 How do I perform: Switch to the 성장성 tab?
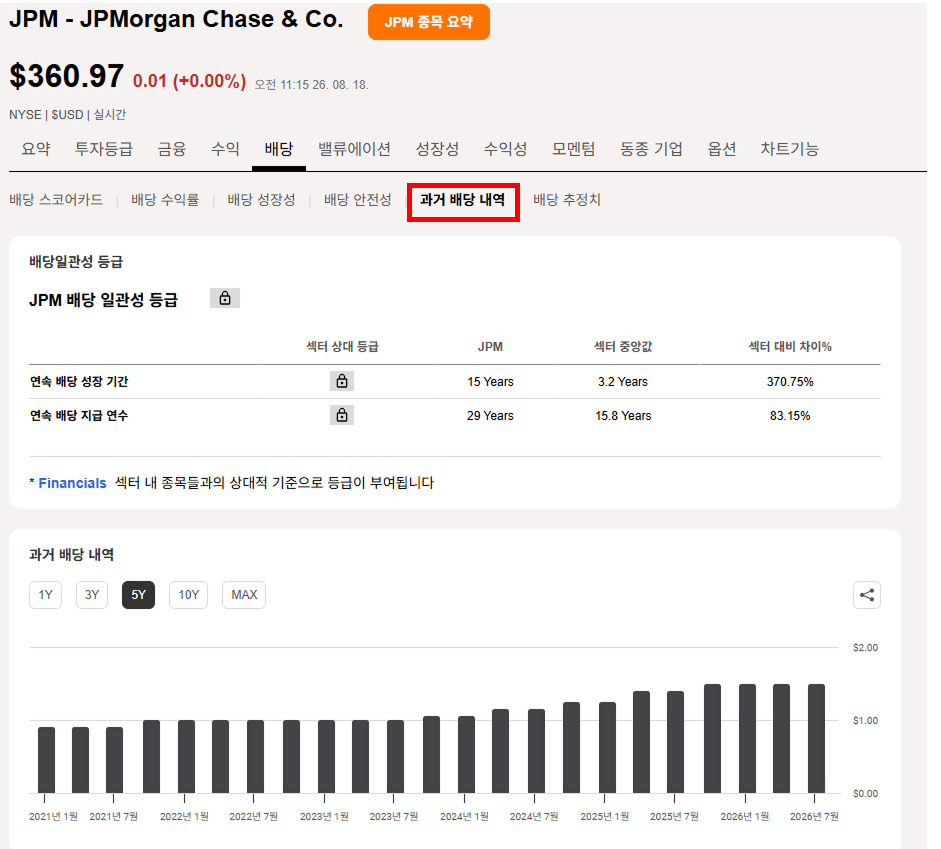[x=437, y=149]
